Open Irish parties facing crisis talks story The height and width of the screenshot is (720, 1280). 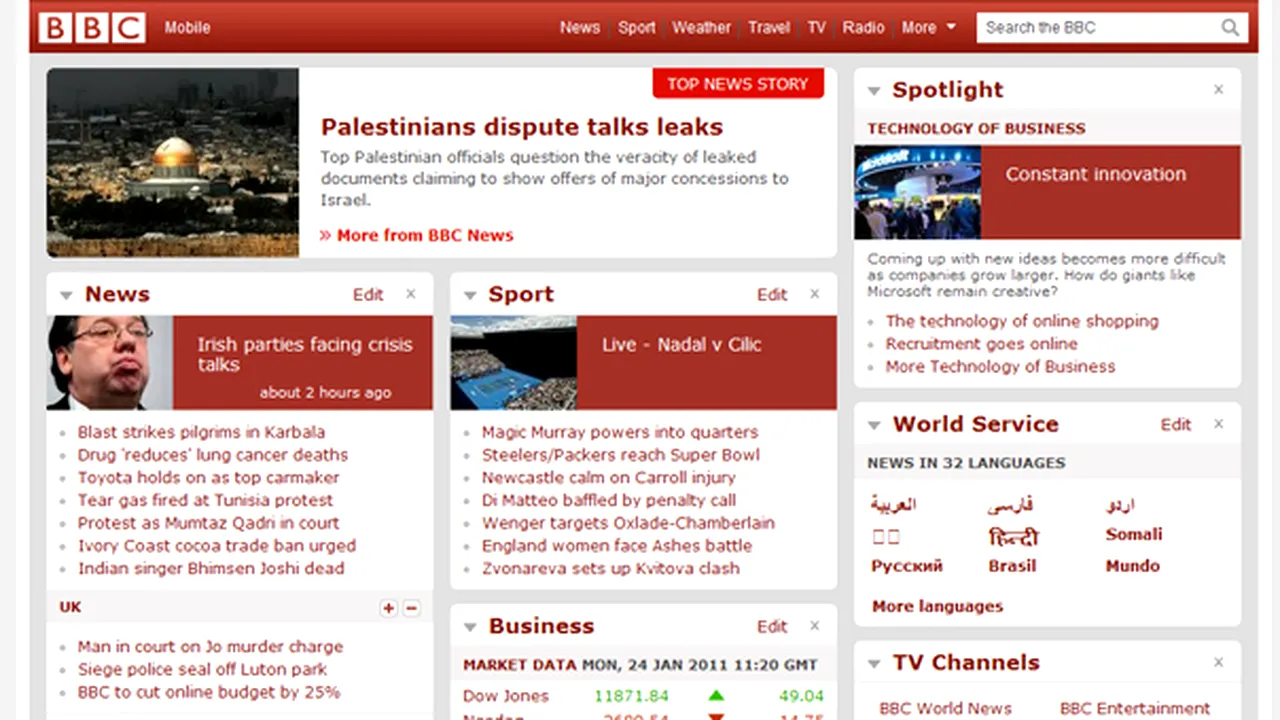pyautogui.click(x=304, y=354)
